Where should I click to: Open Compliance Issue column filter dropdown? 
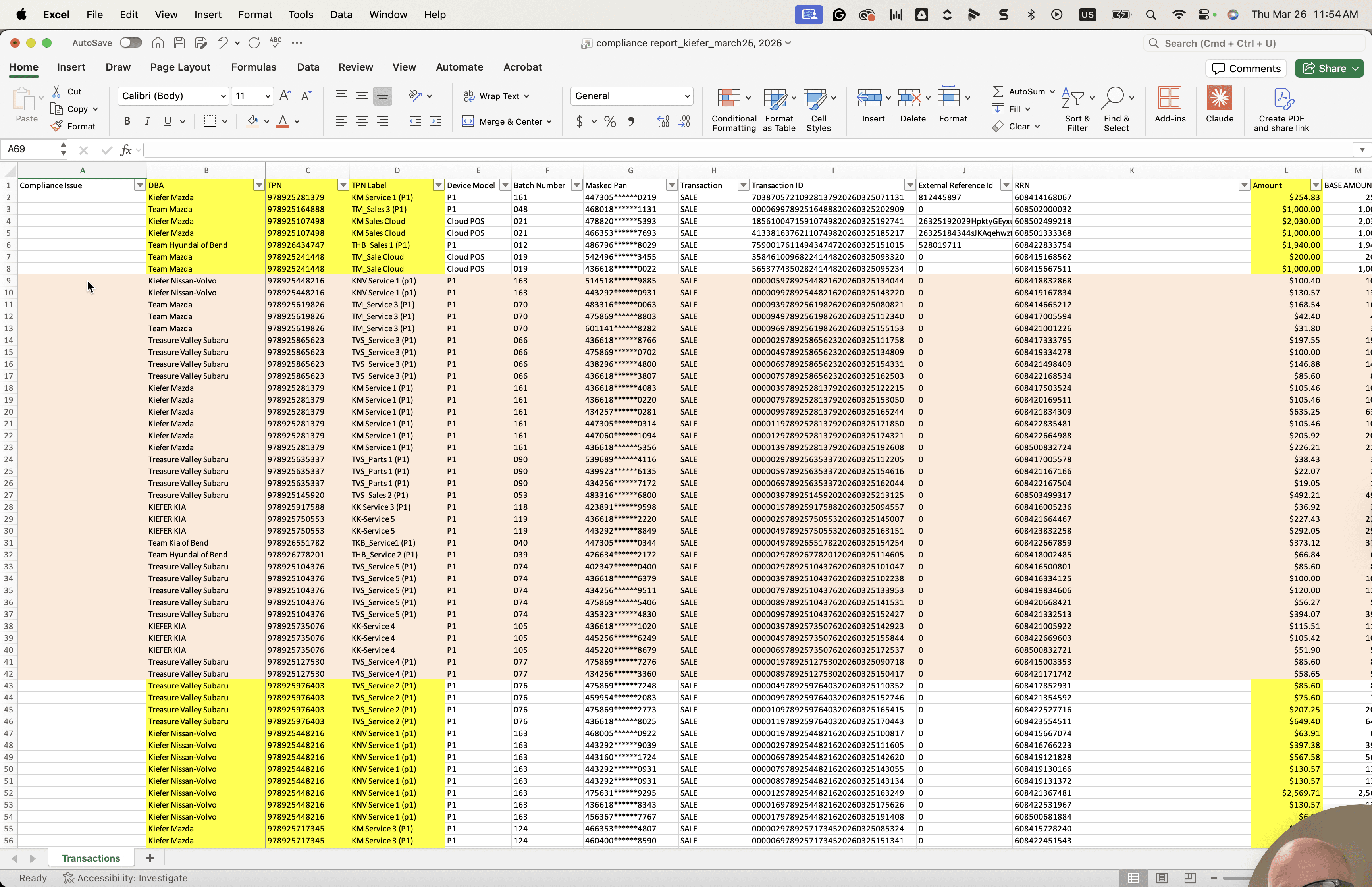140,185
